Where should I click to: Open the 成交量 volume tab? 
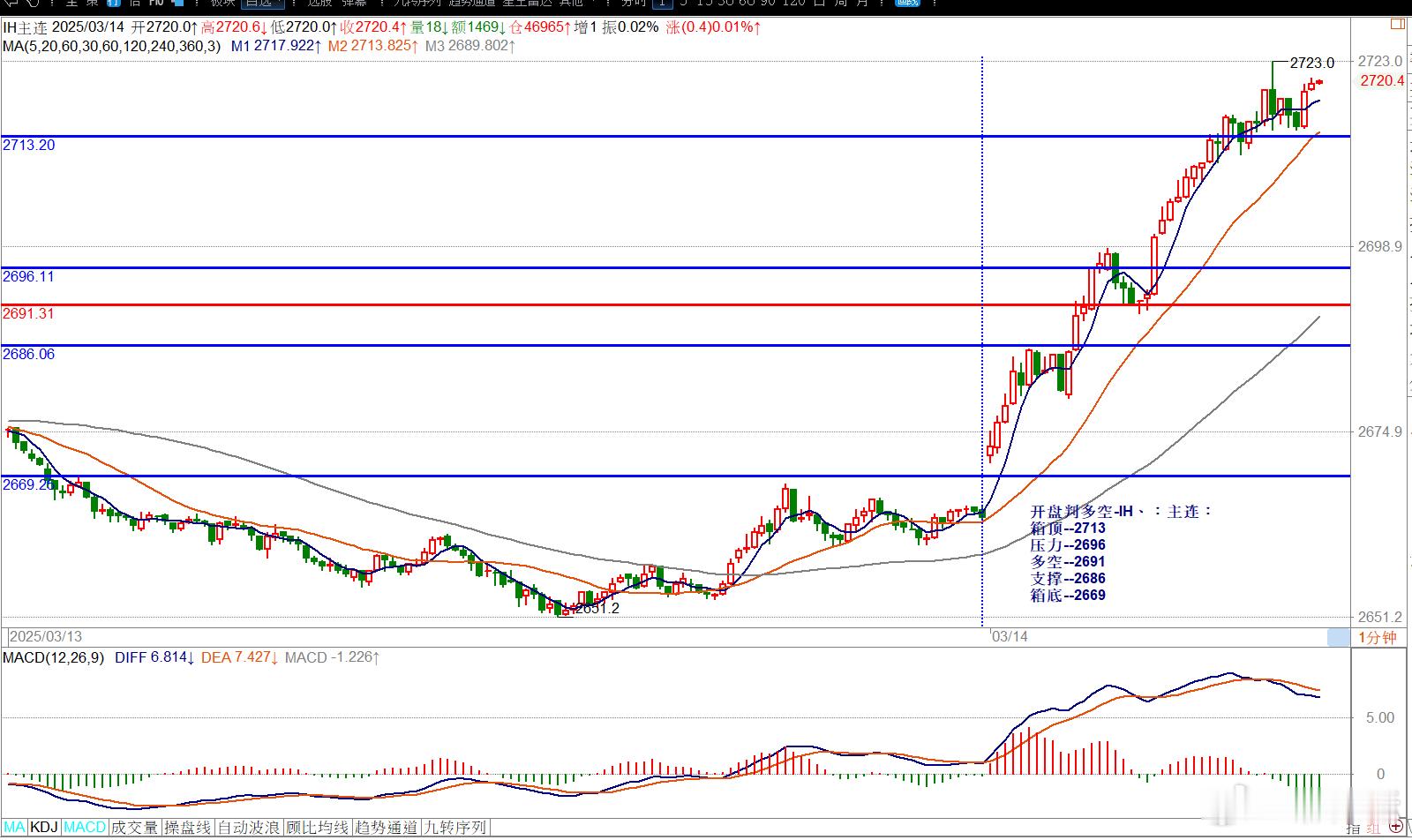[x=134, y=828]
